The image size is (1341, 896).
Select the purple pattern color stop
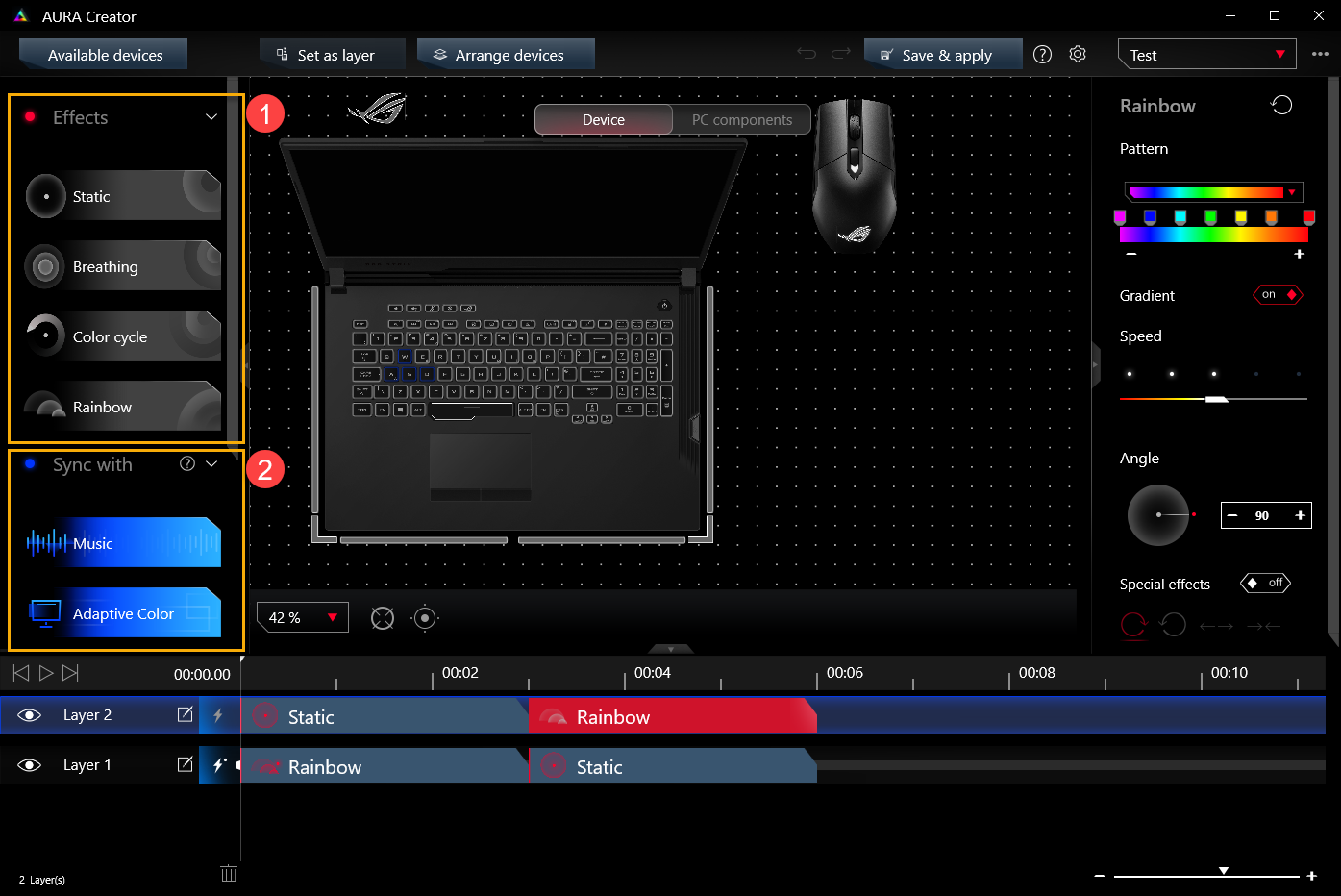pos(1120,217)
